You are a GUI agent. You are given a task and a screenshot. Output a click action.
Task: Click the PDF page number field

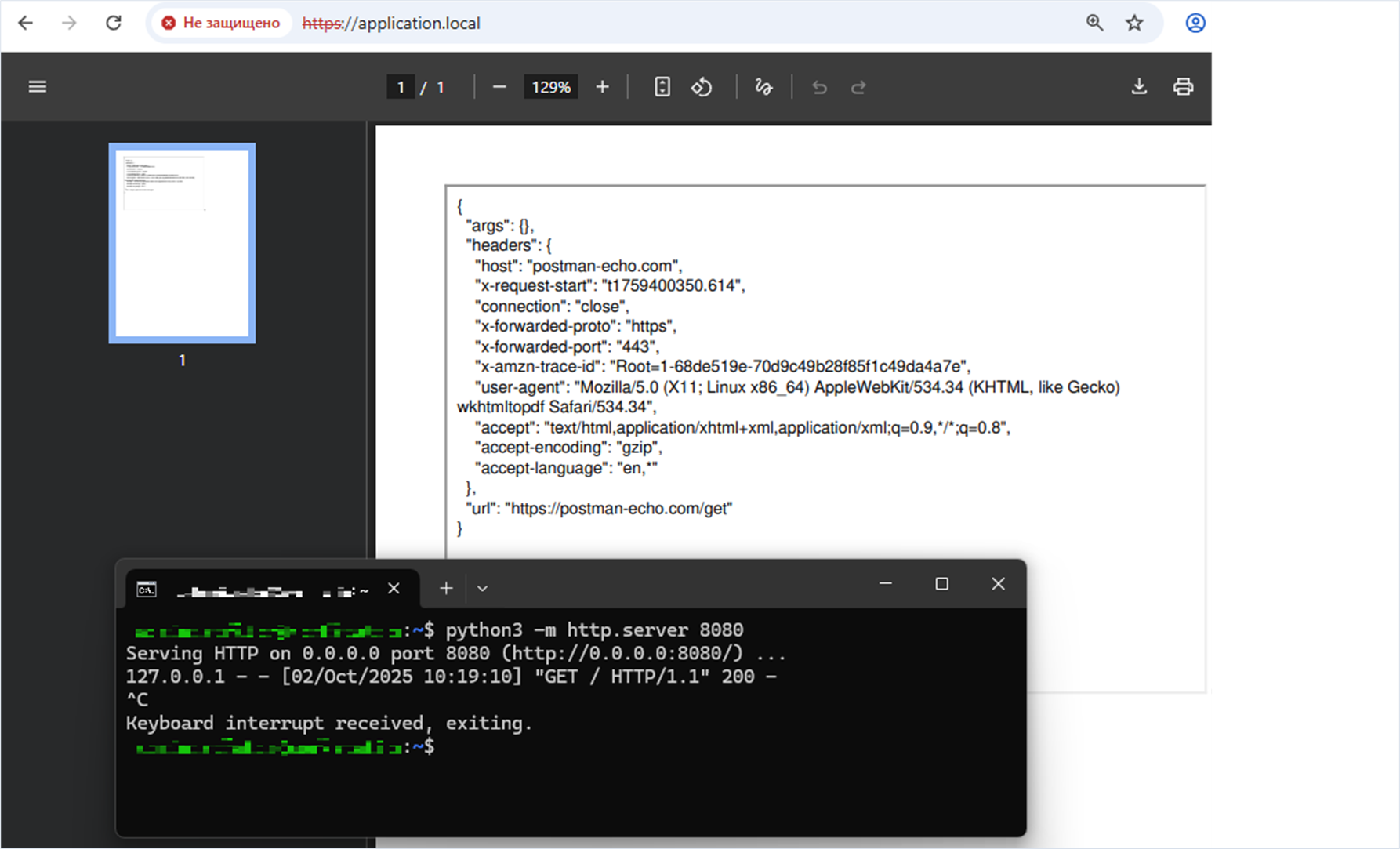click(401, 87)
